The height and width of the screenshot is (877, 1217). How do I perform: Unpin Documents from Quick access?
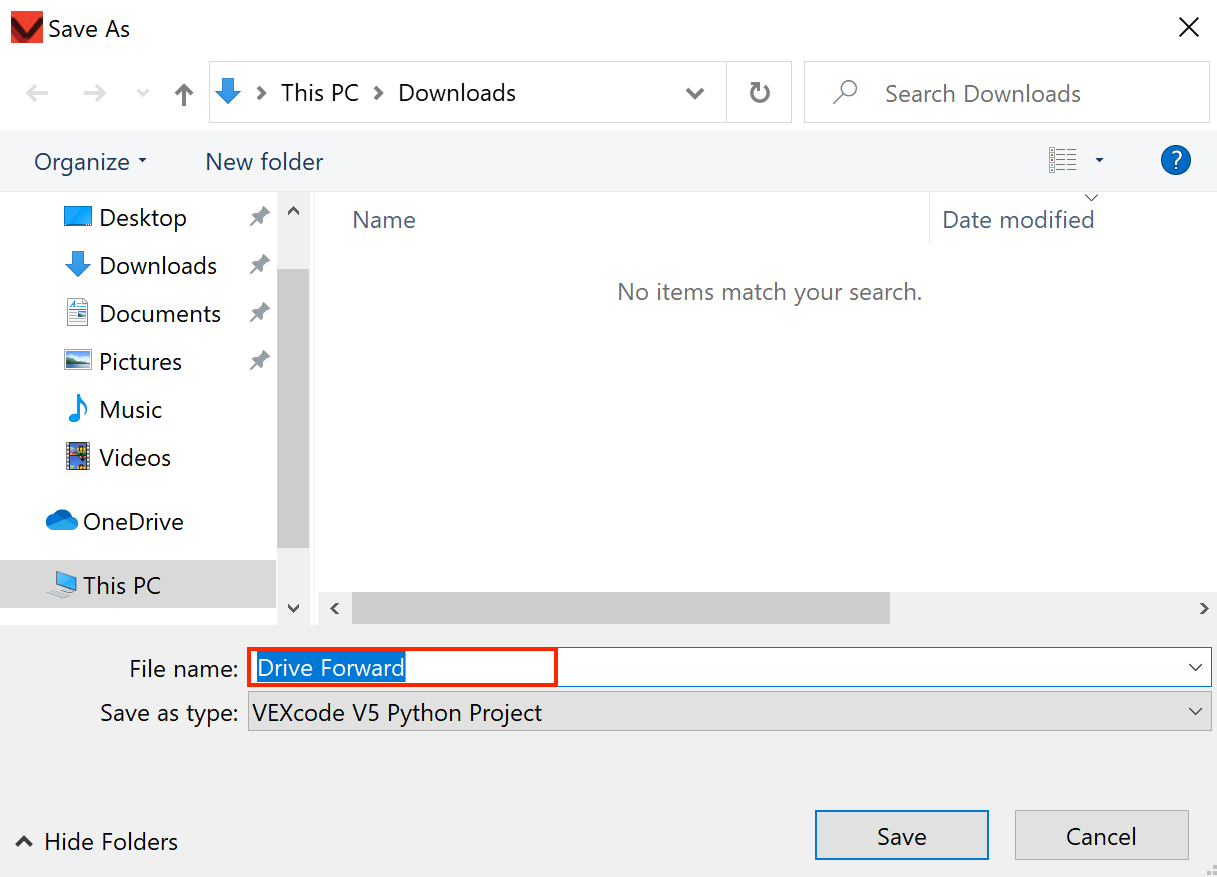[x=259, y=312]
